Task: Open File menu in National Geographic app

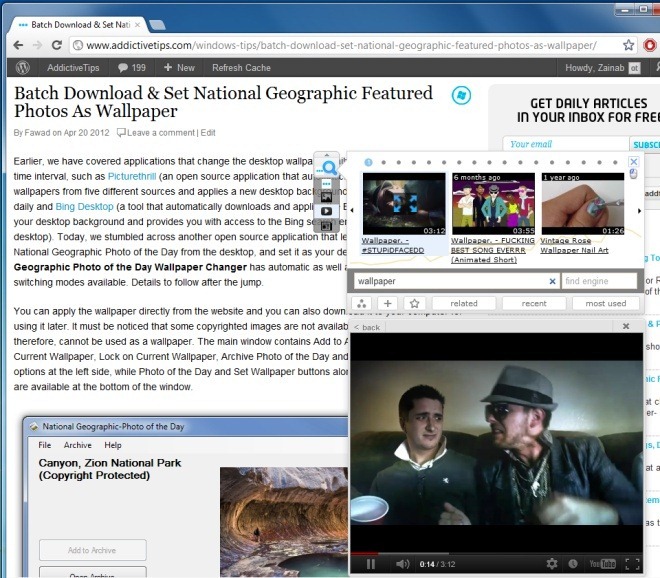Action: coord(45,445)
